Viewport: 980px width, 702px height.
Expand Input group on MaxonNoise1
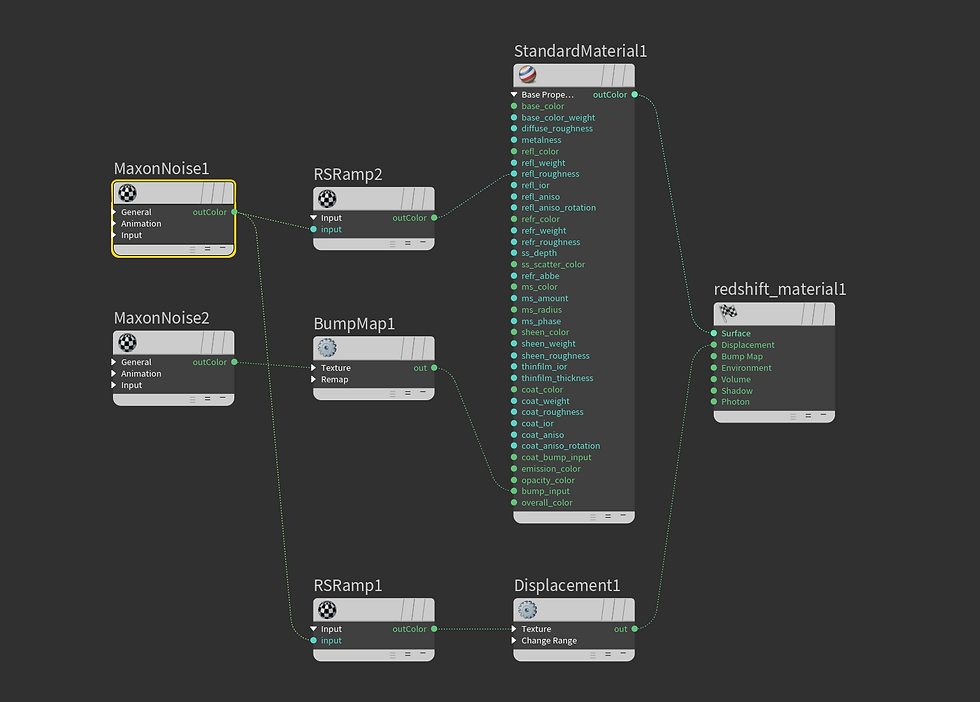[114, 235]
